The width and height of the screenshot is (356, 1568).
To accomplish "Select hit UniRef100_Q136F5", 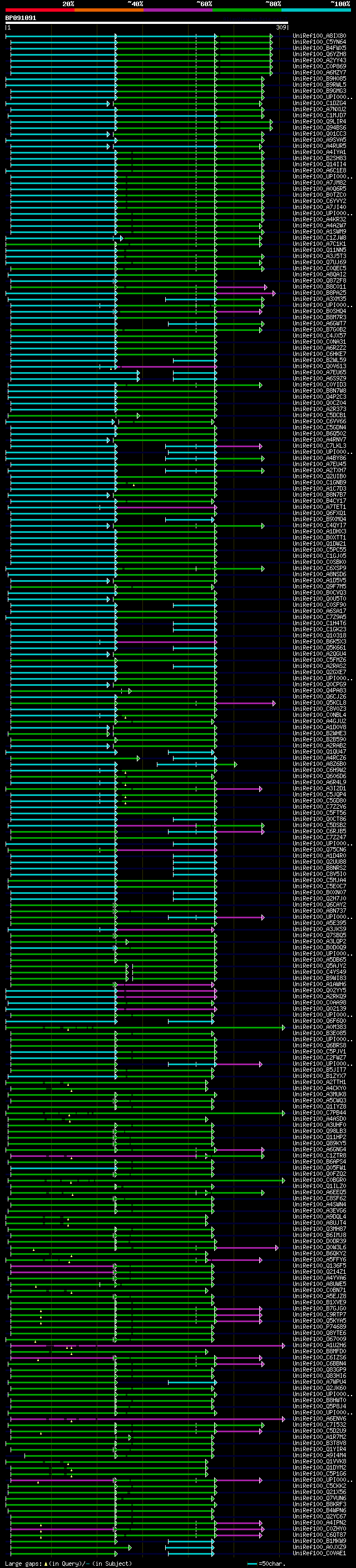I will pos(319,1266).
